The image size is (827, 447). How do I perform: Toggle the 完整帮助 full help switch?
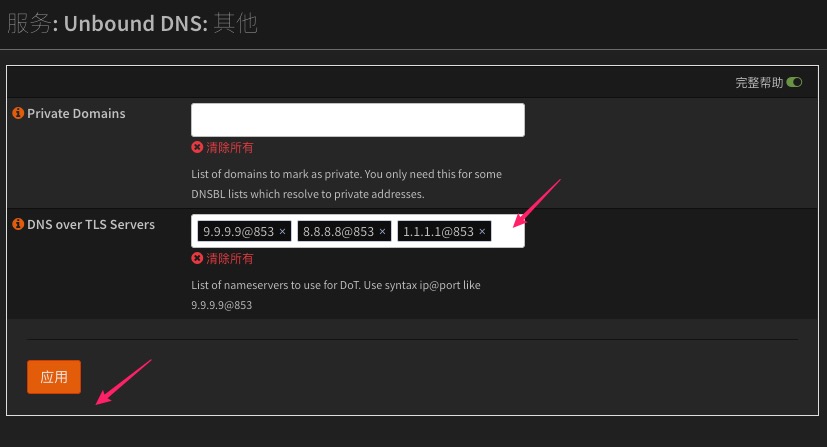pyautogui.click(x=795, y=83)
